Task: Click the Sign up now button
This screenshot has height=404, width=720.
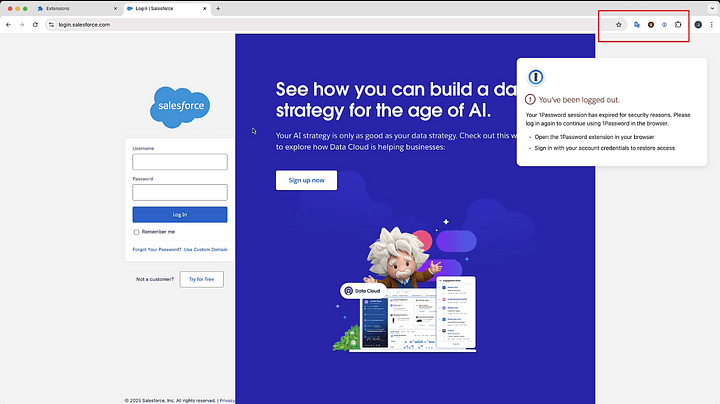Action: coord(306,180)
